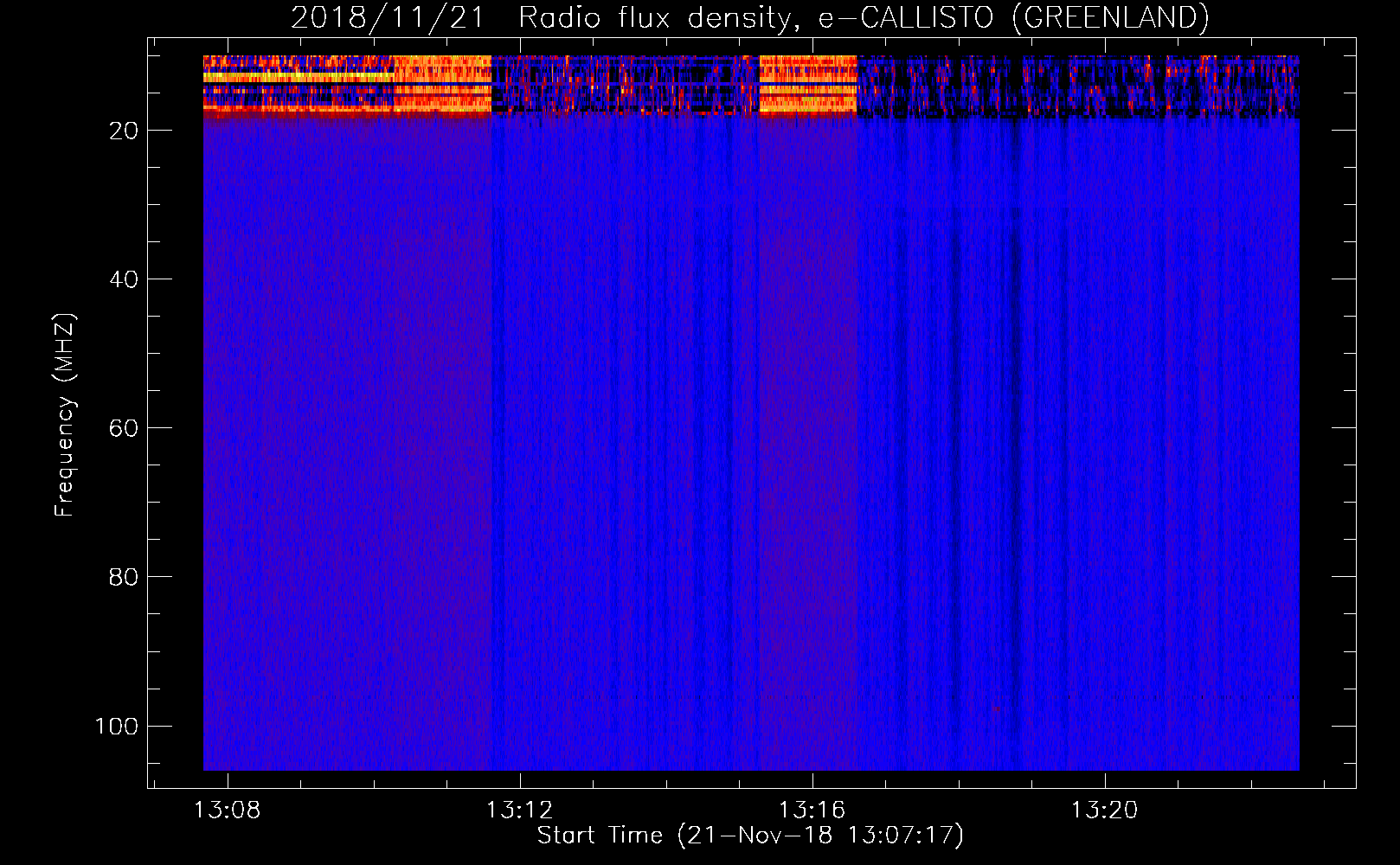Click the 13:20 time tick label
Screen dimensions: 1400x865
pos(1104,811)
